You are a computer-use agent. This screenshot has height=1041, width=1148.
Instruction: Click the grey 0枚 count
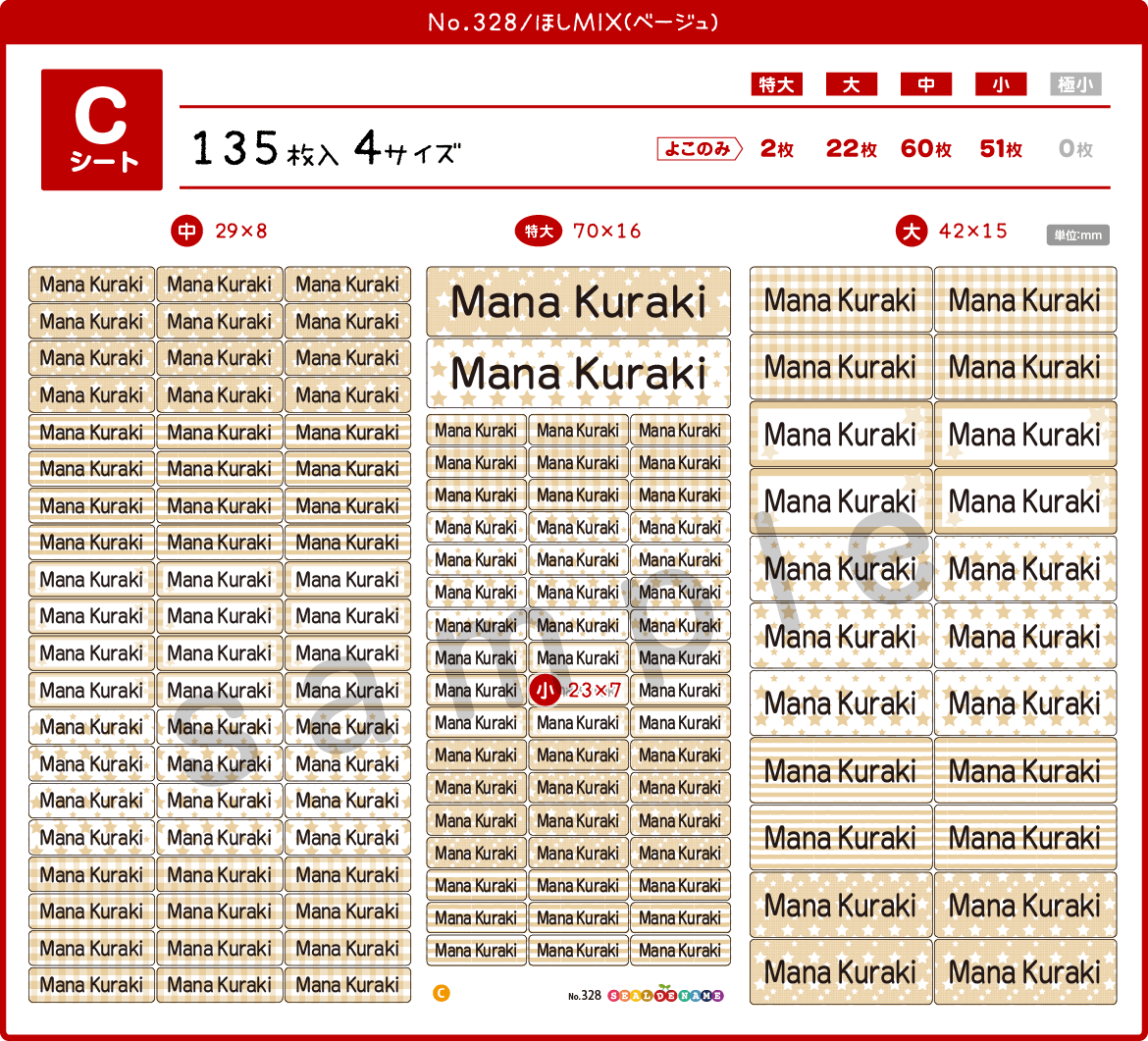pyautogui.click(x=1075, y=148)
